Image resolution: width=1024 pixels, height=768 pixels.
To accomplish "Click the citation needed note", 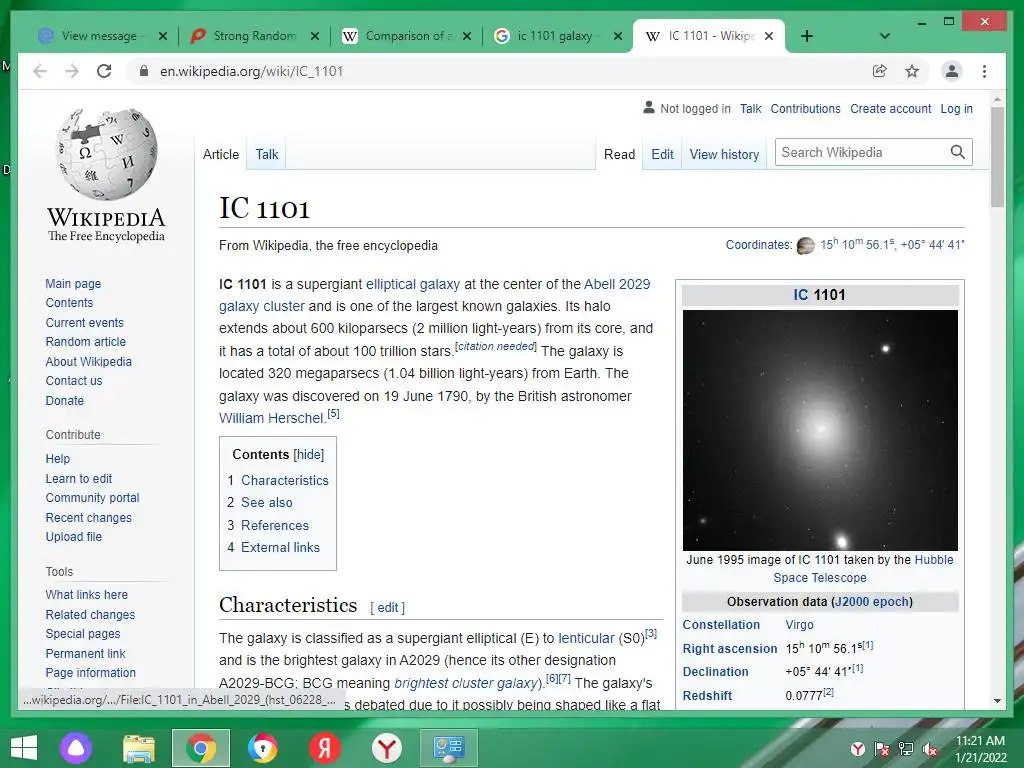I will pyautogui.click(x=496, y=346).
